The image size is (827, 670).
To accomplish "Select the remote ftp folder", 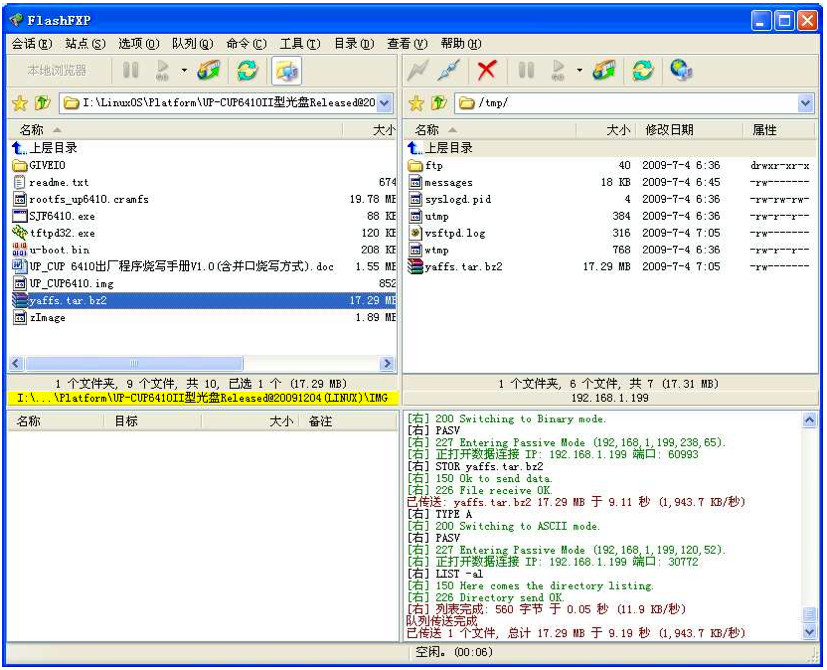I will click(610, 165).
